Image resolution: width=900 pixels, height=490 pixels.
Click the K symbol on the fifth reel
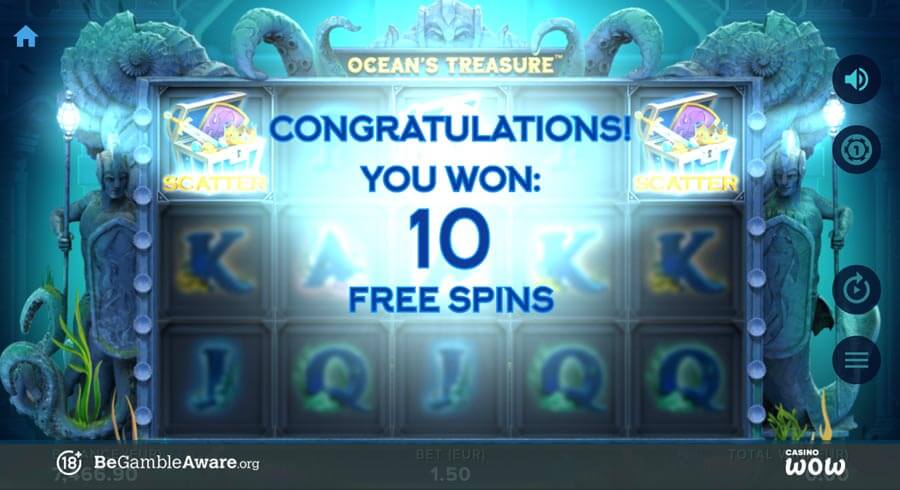click(x=684, y=262)
